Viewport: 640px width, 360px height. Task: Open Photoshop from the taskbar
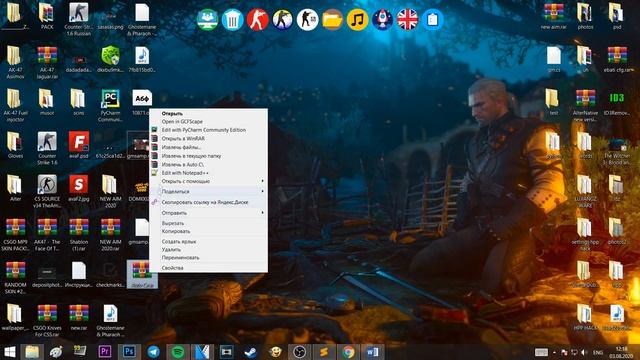[129, 352]
